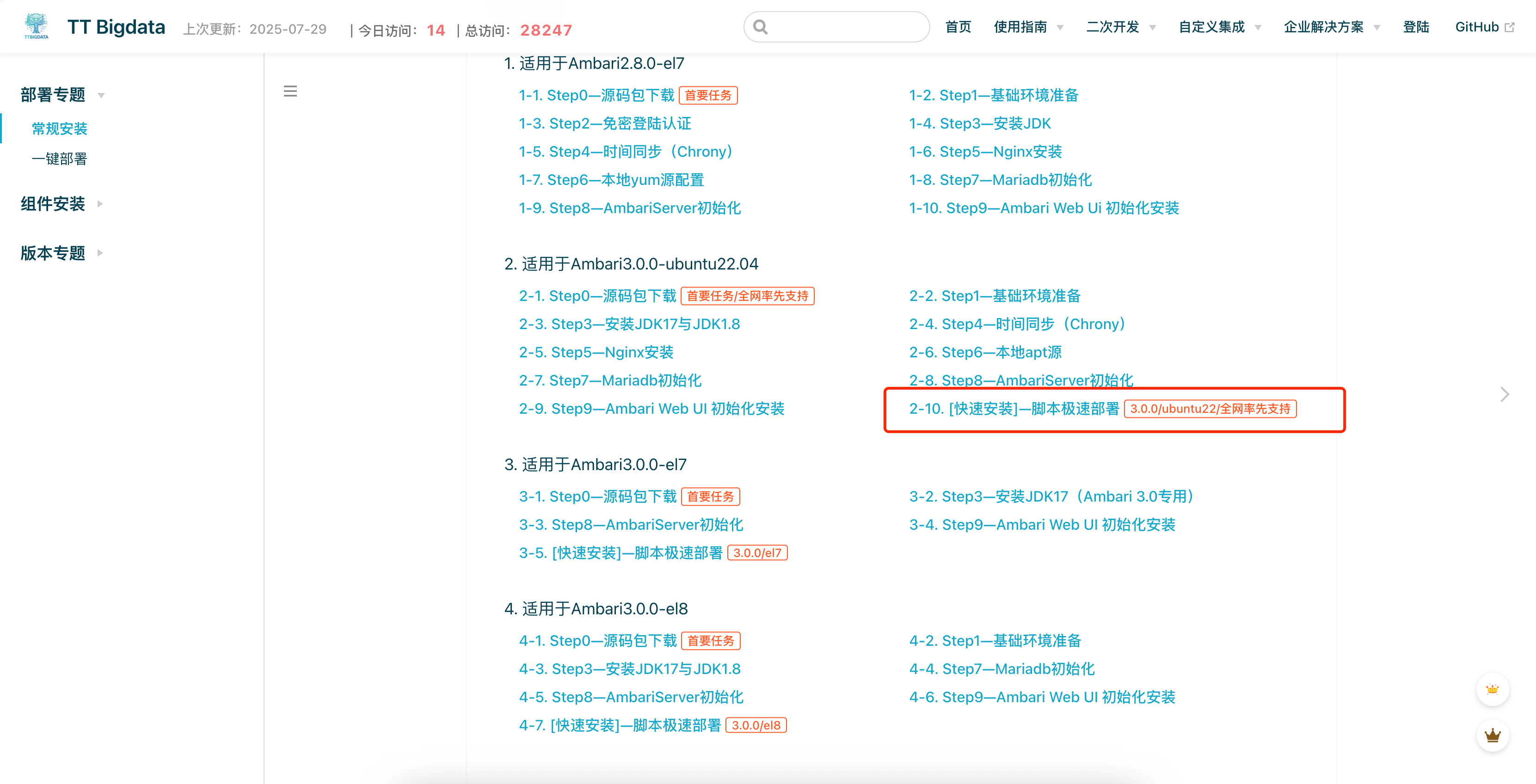Screen dimensions: 1536x784
Task: Open 2-2. Step1—基础环境准备 link
Action: (x=995, y=296)
